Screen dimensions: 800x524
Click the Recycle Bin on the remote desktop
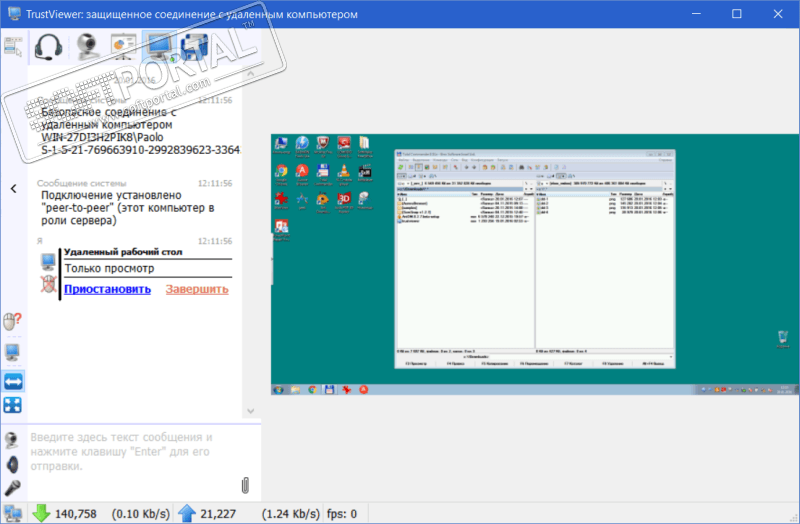click(x=783, y=339)
